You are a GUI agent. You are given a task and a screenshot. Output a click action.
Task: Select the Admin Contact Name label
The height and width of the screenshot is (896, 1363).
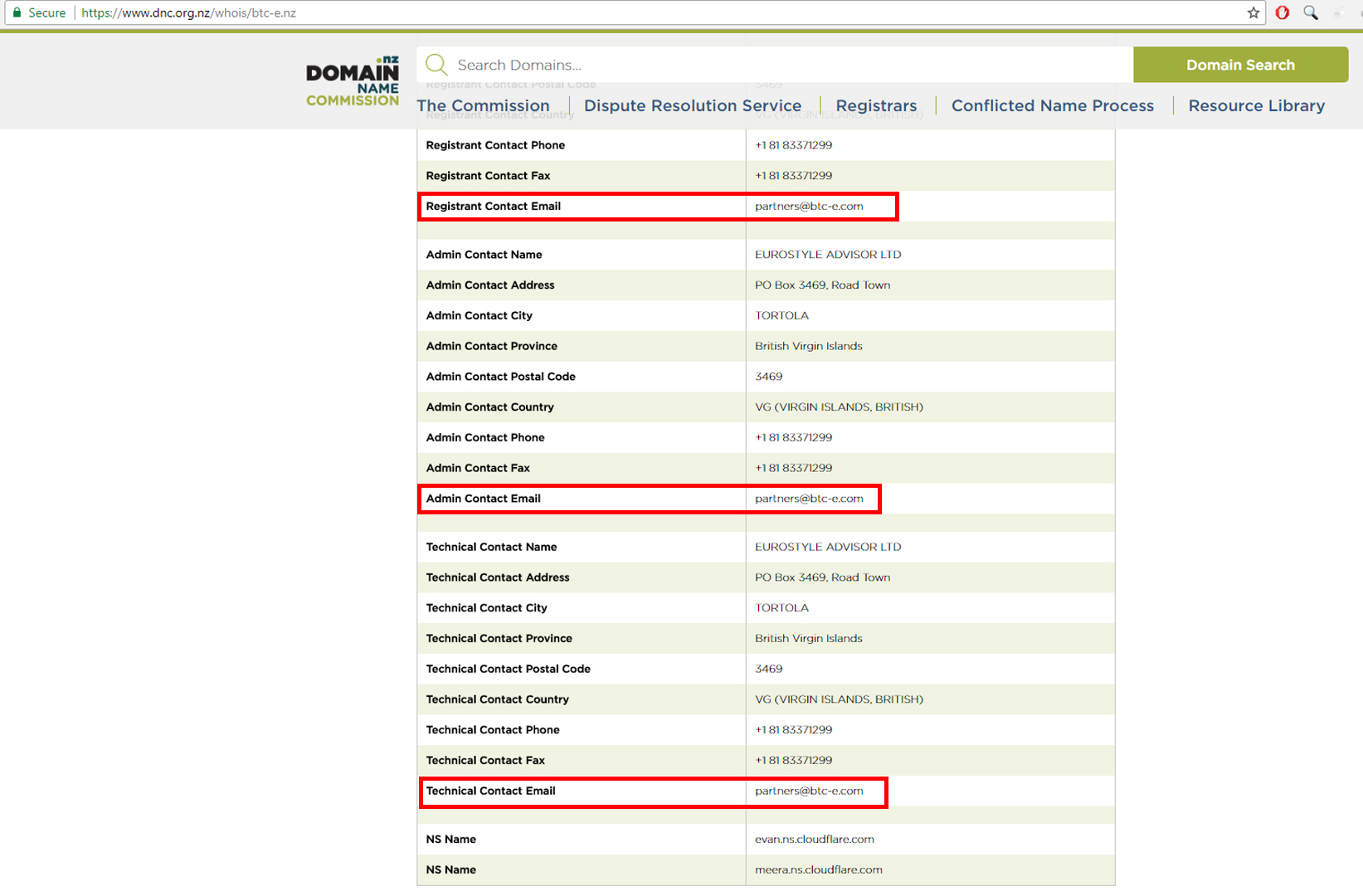pos(484,255)
